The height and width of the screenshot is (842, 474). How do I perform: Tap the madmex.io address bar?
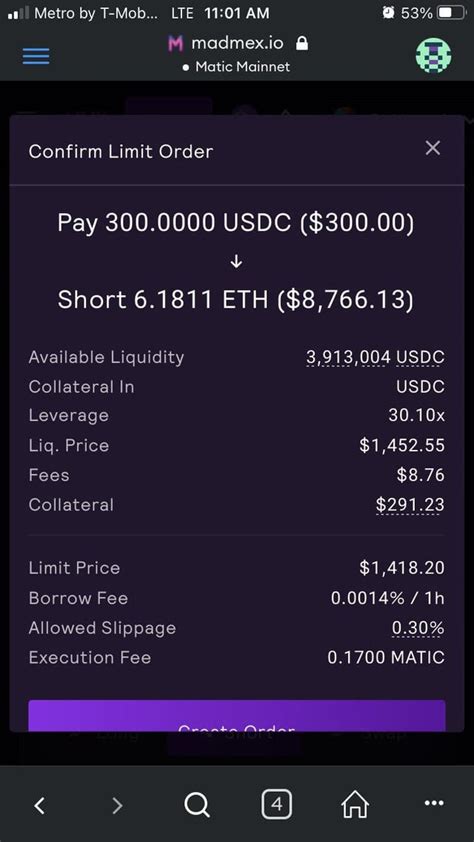[x=237, y=43]
